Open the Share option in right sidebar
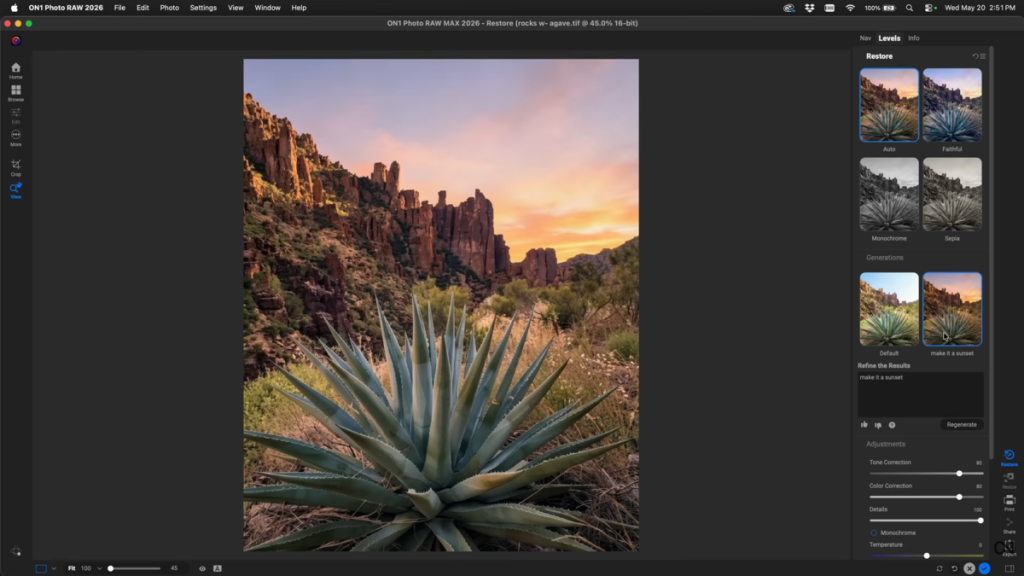Image resolution: width=1024 pixels, height=576 pixels. tap(1009, 525)
